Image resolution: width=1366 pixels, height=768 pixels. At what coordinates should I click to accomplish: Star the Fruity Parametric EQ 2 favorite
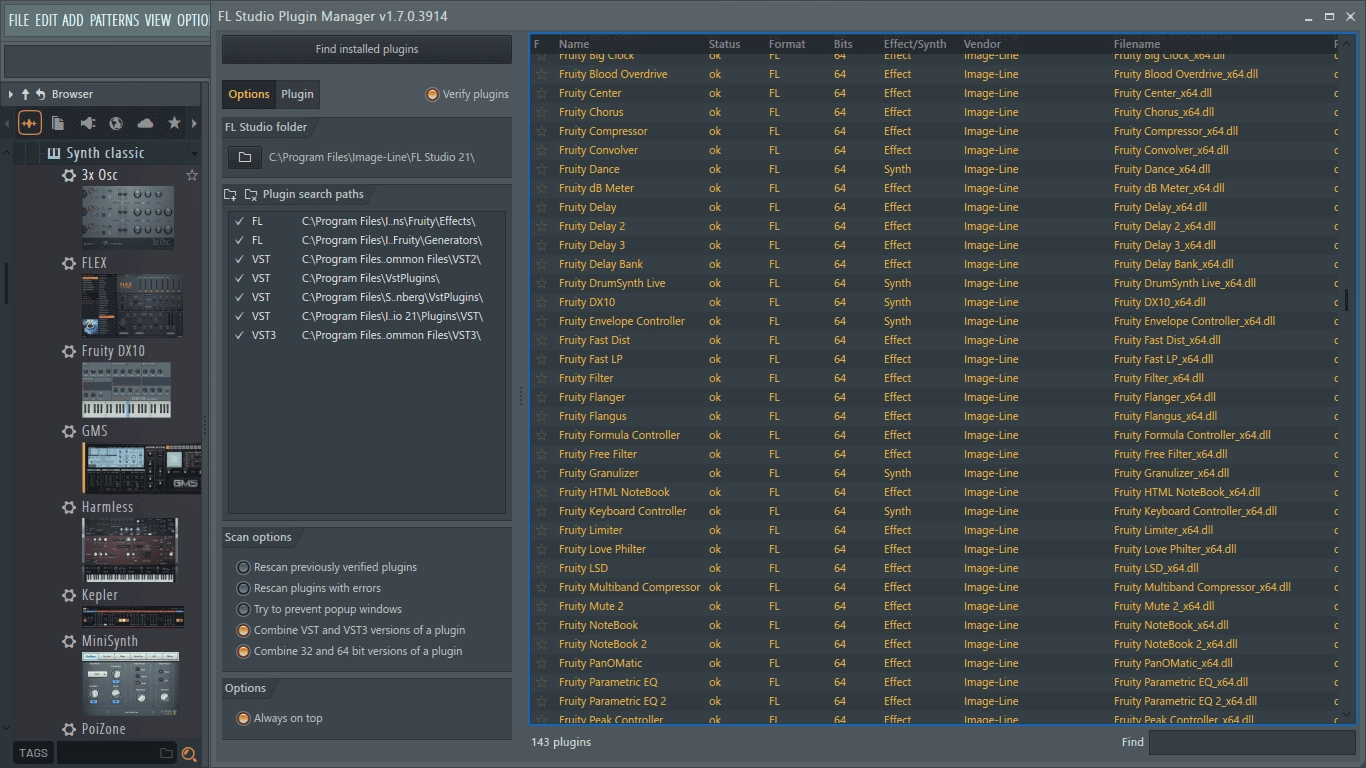(x=541, y=701)
